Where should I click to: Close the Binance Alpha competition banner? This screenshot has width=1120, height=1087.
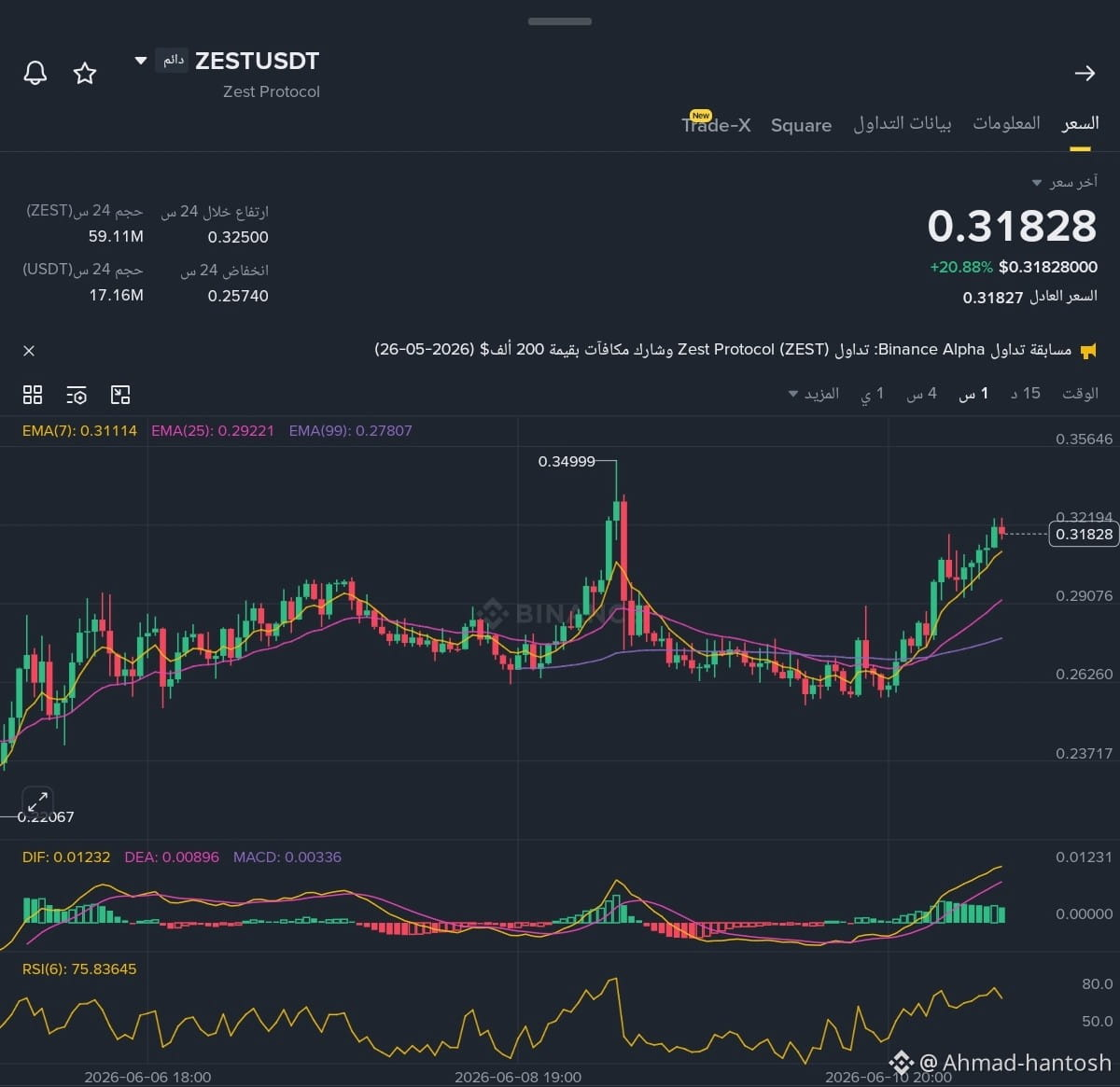tap(29, 351)
